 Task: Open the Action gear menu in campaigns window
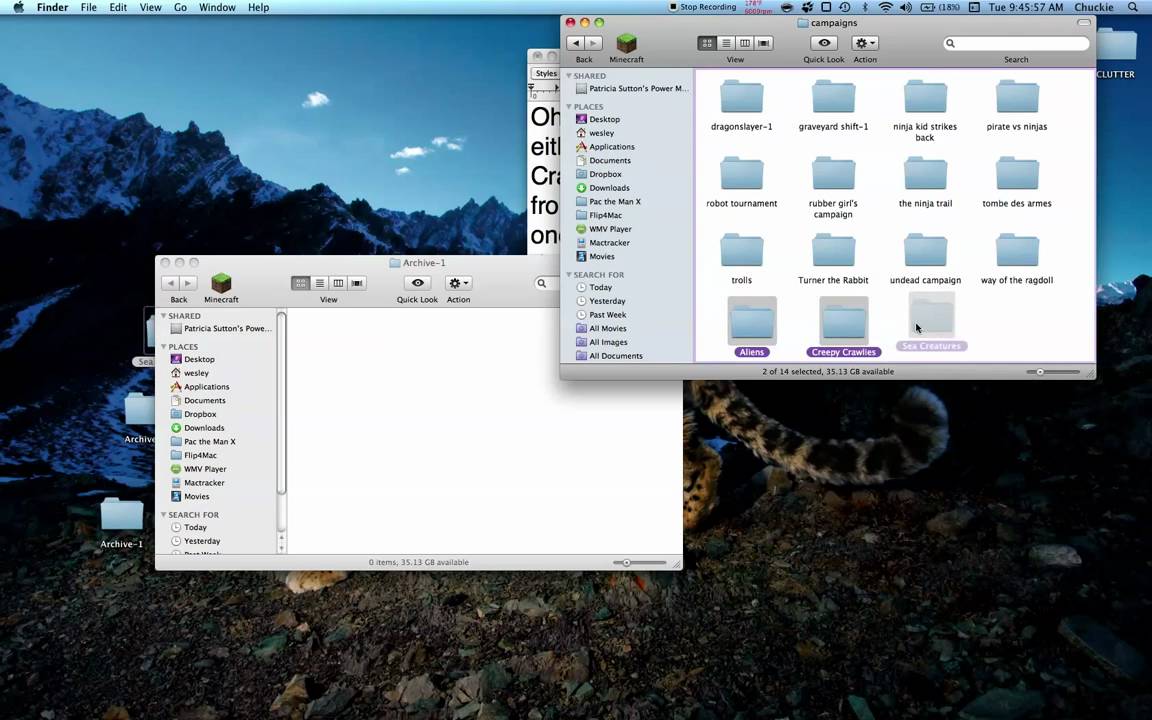[865, 43]
